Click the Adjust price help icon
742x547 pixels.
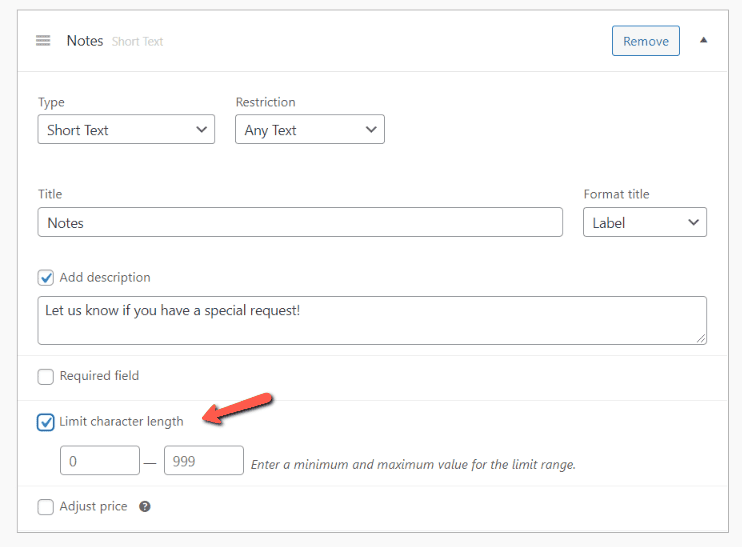pos(145,507)
